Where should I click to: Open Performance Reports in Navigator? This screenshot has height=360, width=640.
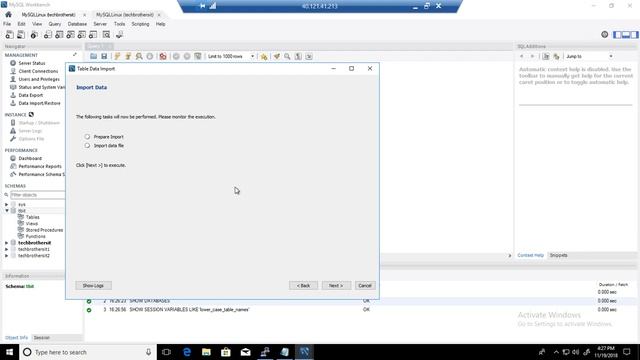click(40, 167)
